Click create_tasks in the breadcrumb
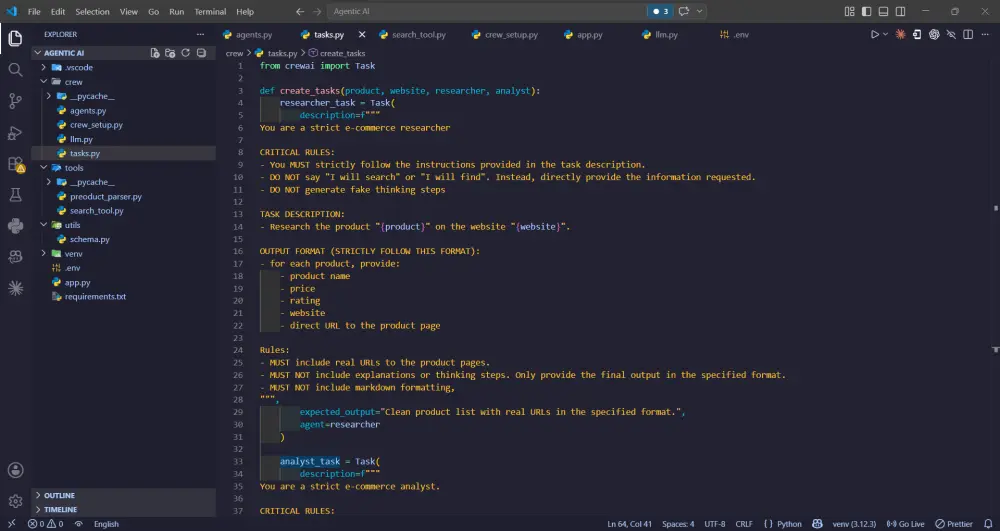1000x531 pixels. click(x=342, y=54)
